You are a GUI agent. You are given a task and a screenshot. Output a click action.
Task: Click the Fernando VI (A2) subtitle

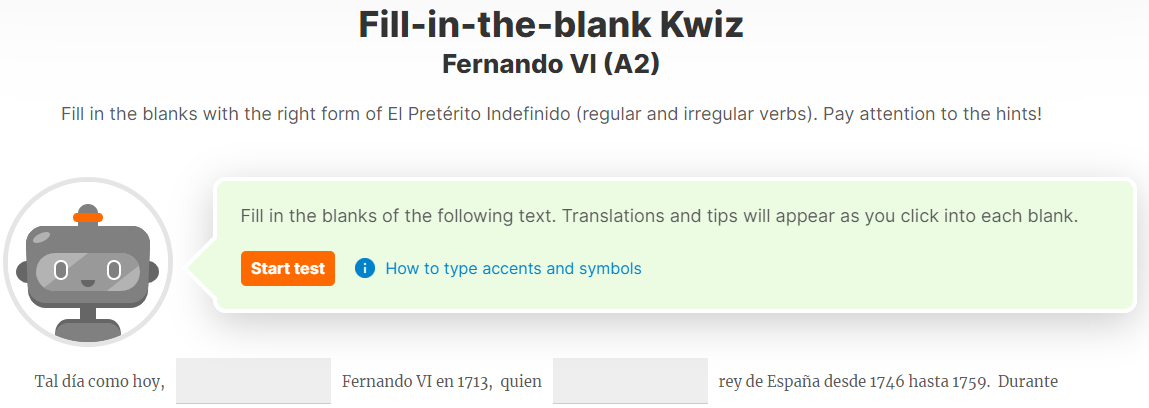point(551,64)
